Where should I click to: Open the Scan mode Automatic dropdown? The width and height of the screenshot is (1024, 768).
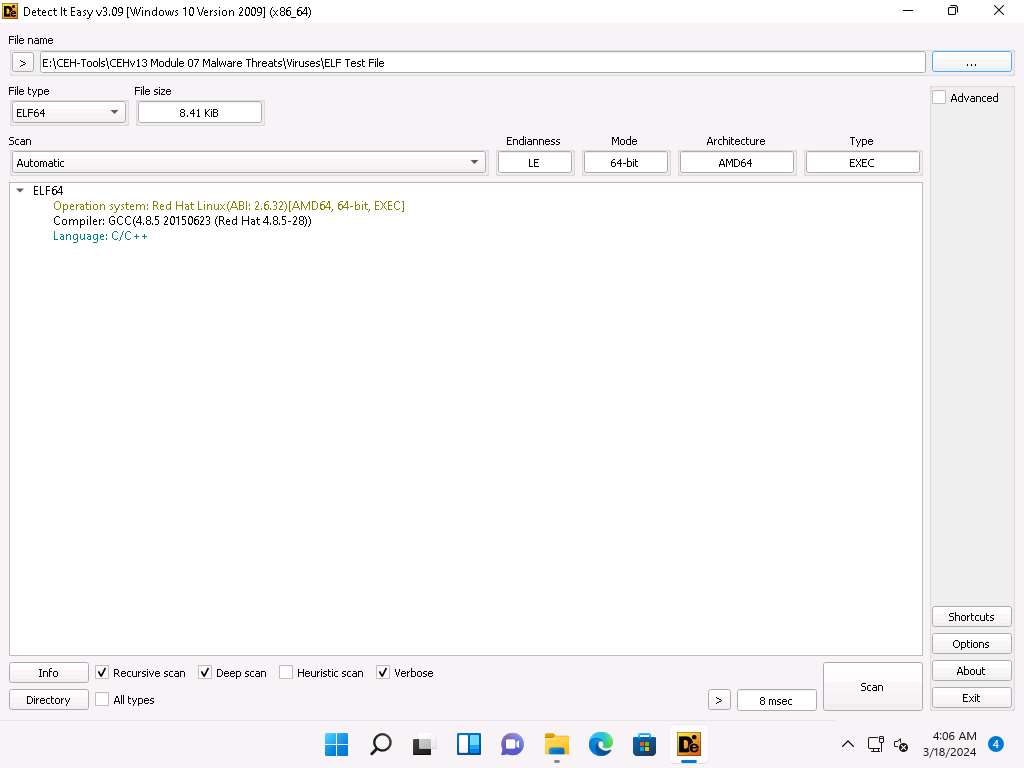coord(248,163)
